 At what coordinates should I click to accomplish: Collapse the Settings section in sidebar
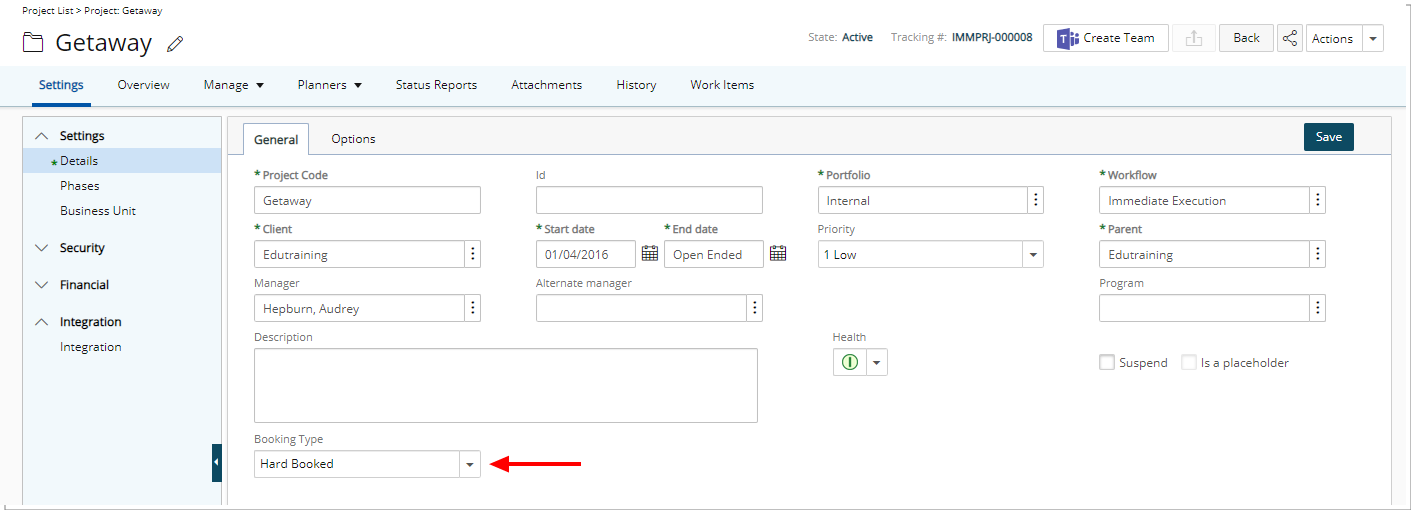41,136
